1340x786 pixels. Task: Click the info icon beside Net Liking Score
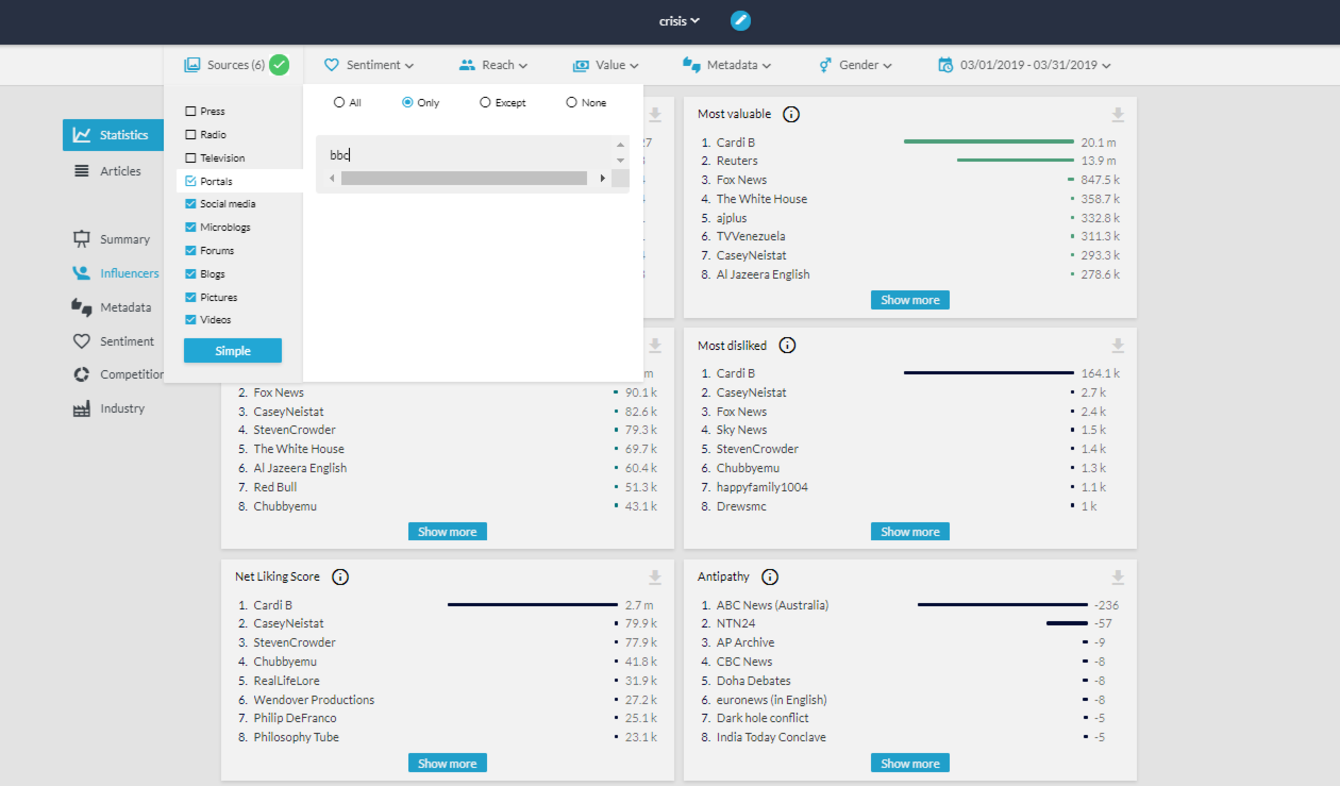point(339,576)
